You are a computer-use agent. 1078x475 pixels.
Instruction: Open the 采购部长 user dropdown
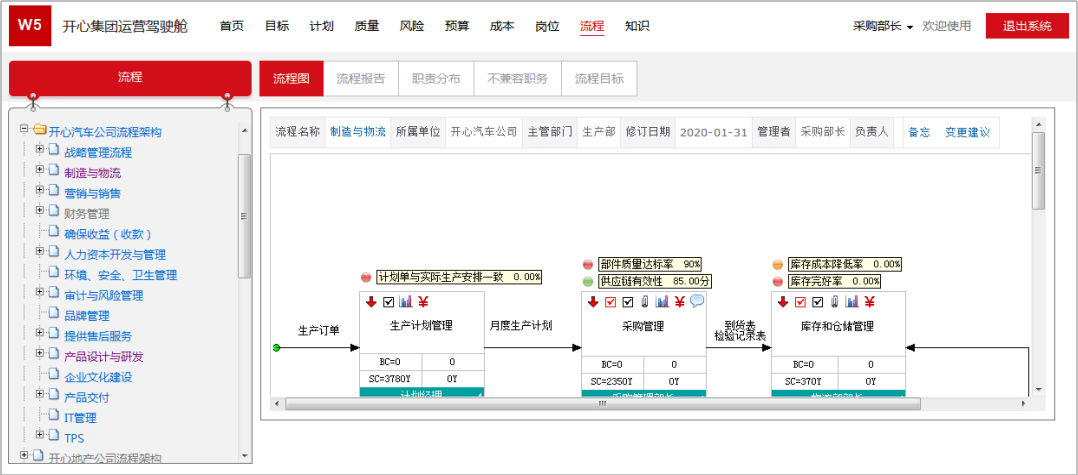(x=883, y=26)
